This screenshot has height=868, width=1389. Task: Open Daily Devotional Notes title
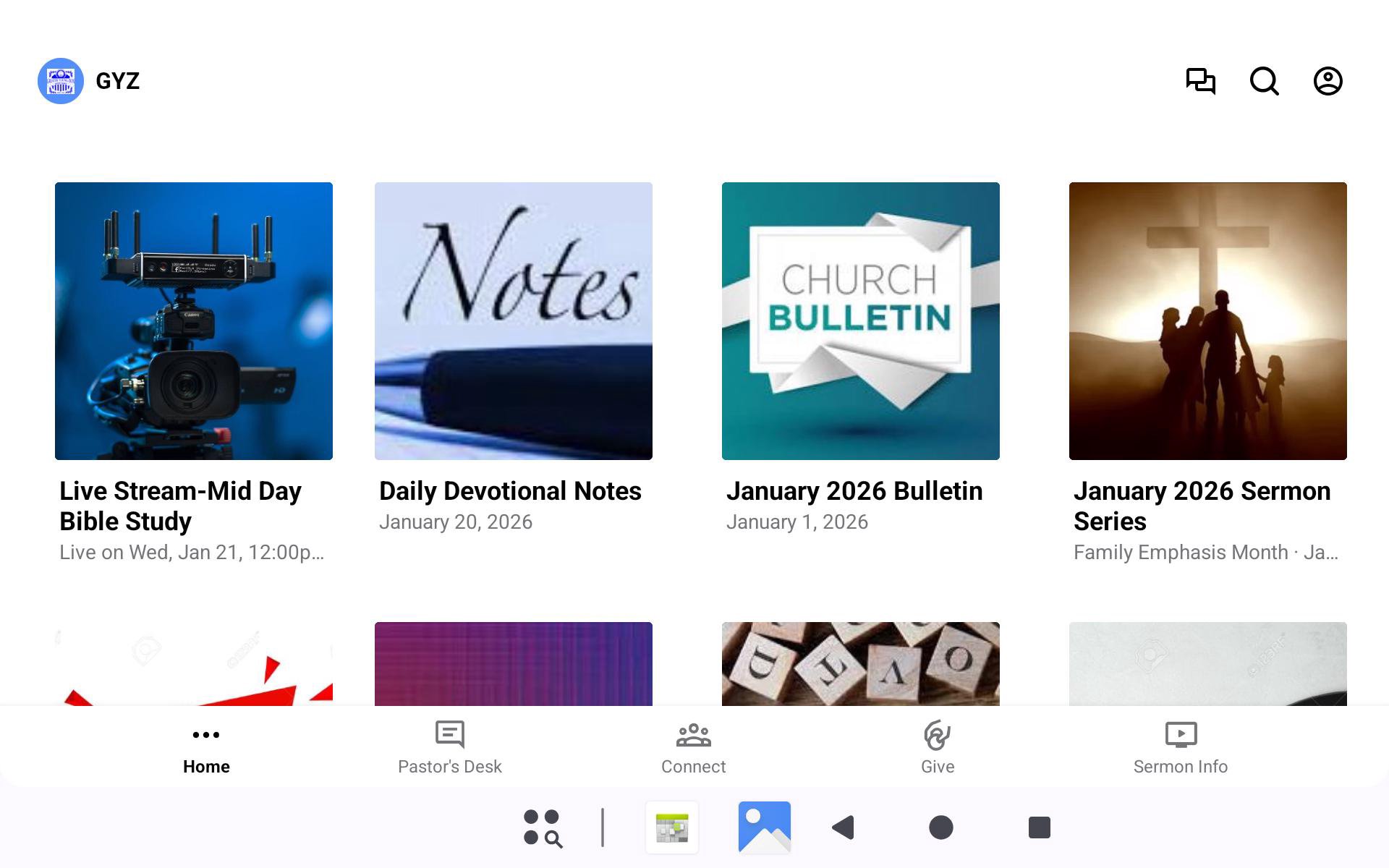[x=510, y=491]
